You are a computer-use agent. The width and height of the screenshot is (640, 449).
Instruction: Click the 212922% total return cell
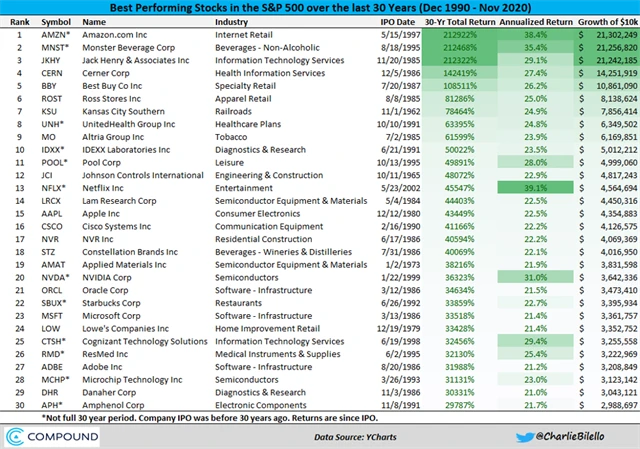pos(460,35)
